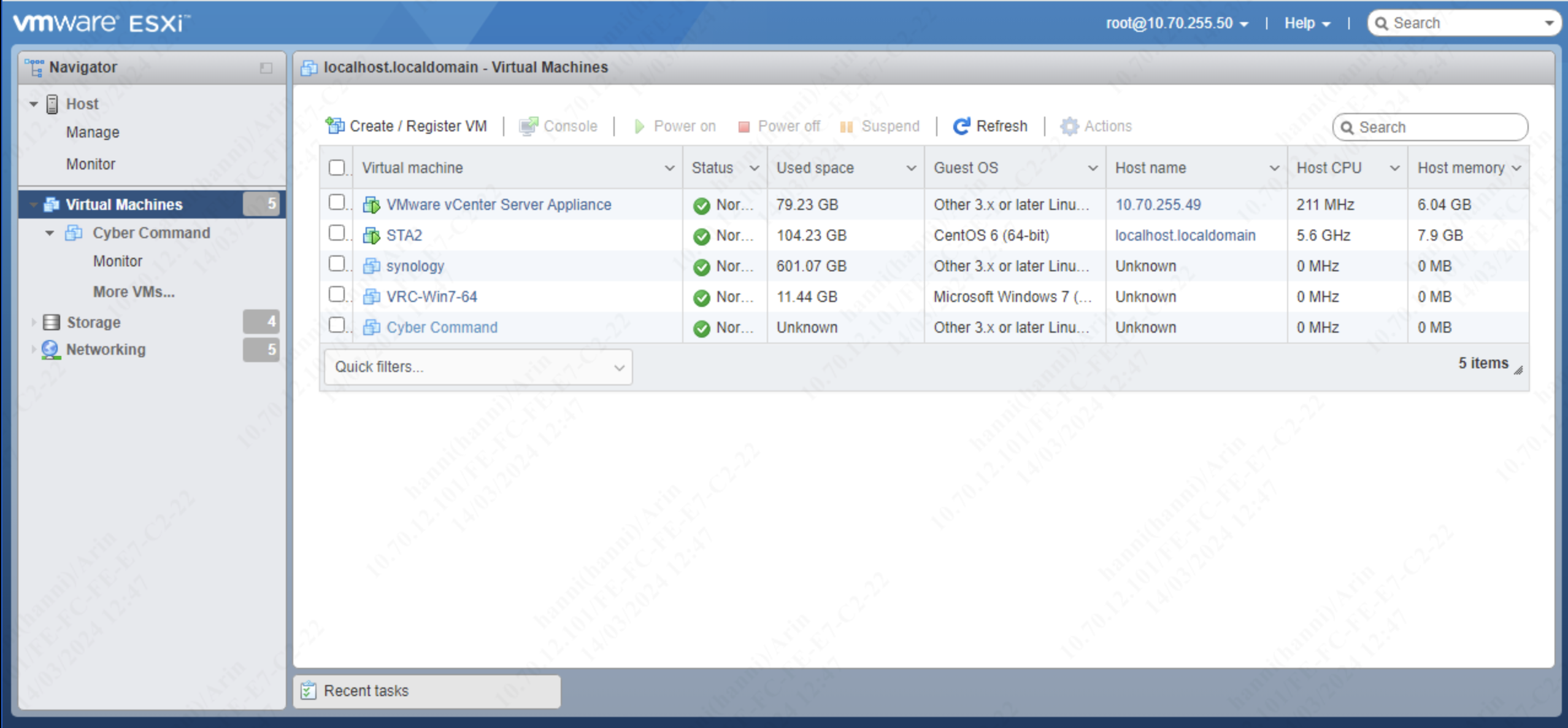Check the checkbox next to STA2
Viewport: 1568px width, 728px height.
tap(337, 233)
